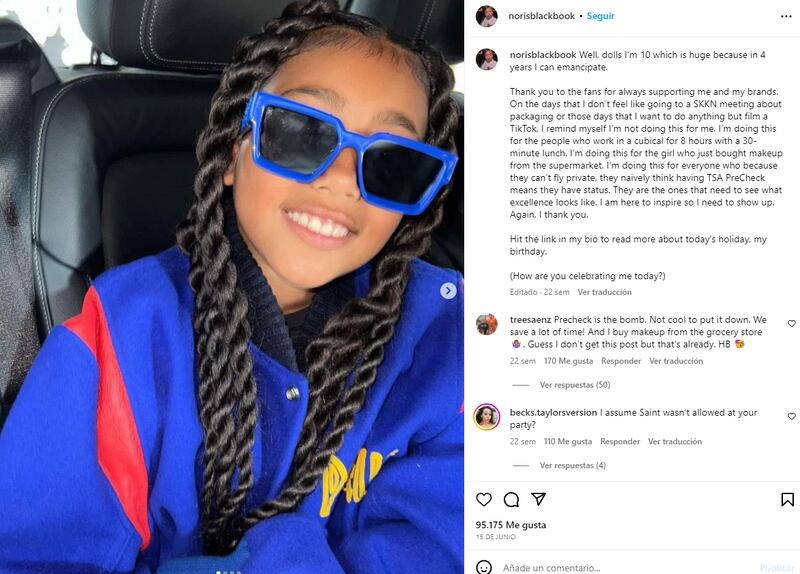View treesaenz's profile avatar
This screenshot has width=800, height=574.
tap(486, 325)
